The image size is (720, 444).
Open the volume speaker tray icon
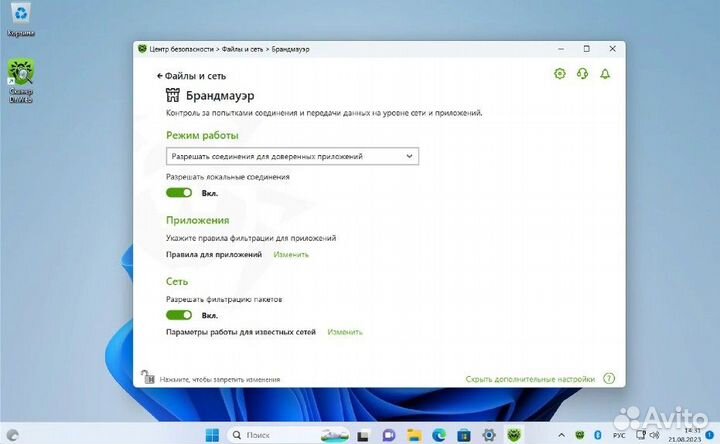click(x=655, y=434)
